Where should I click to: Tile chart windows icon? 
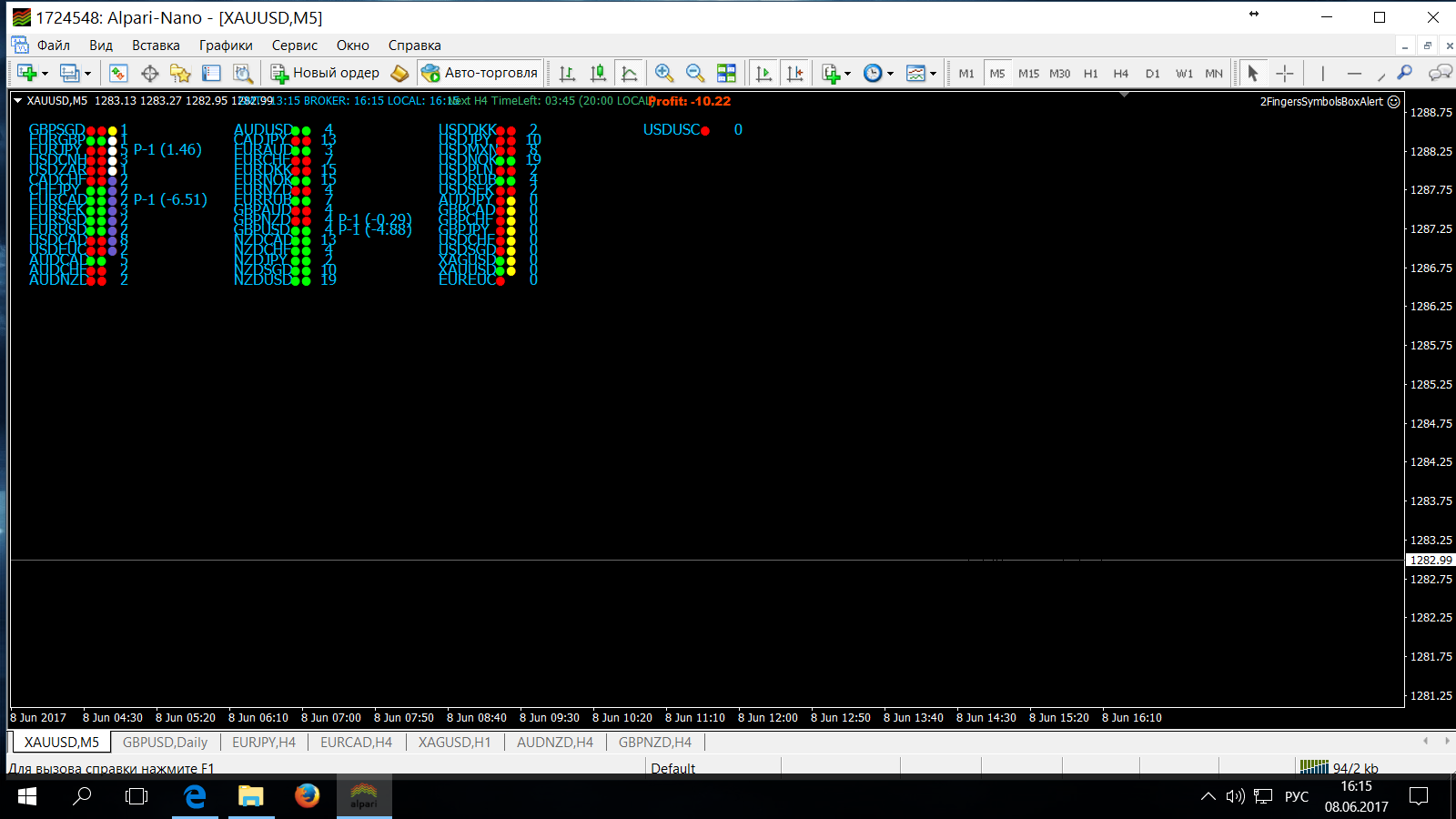pos(726,73)
